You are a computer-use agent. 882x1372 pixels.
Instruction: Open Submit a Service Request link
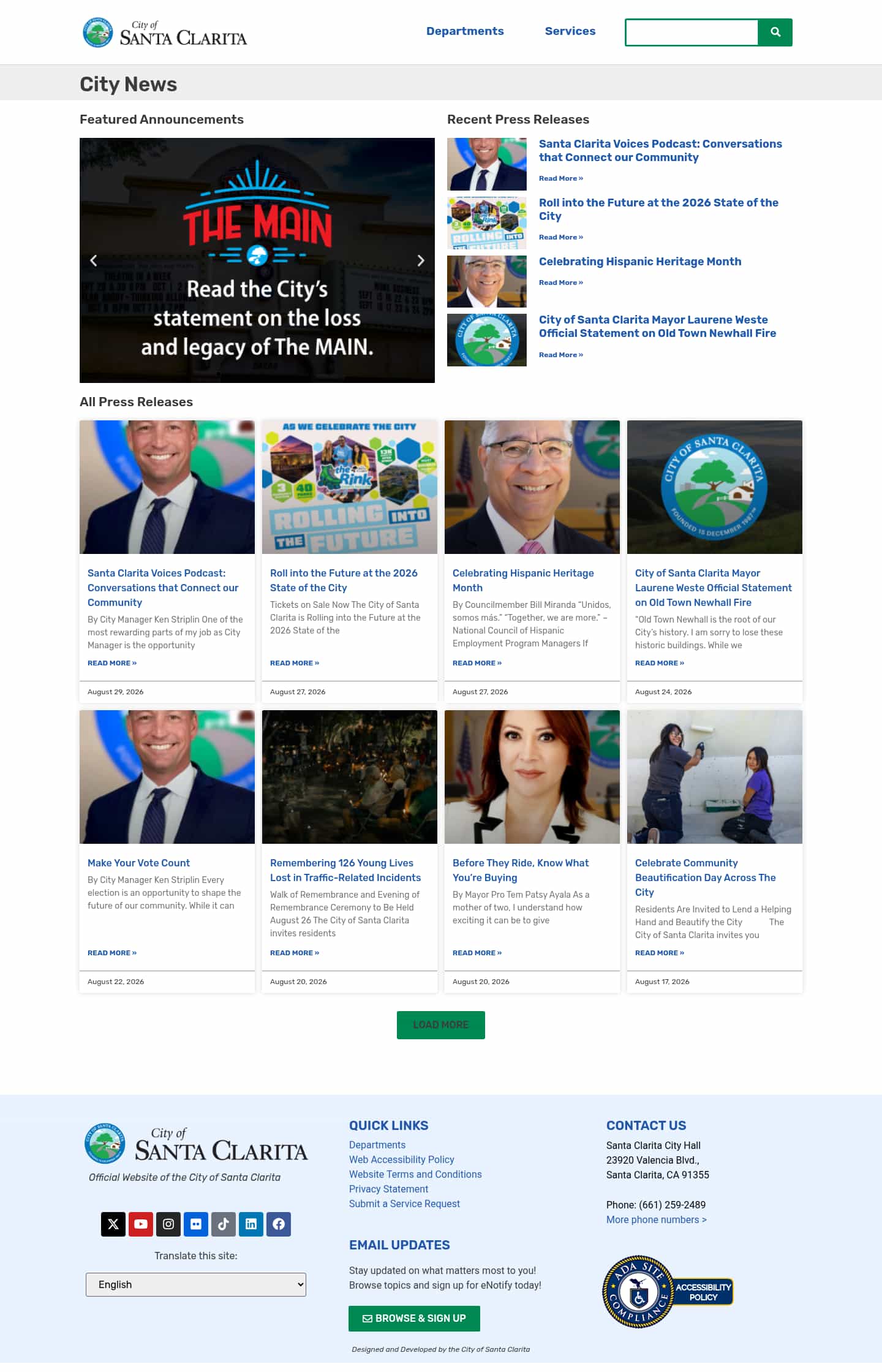[404, 1203]
